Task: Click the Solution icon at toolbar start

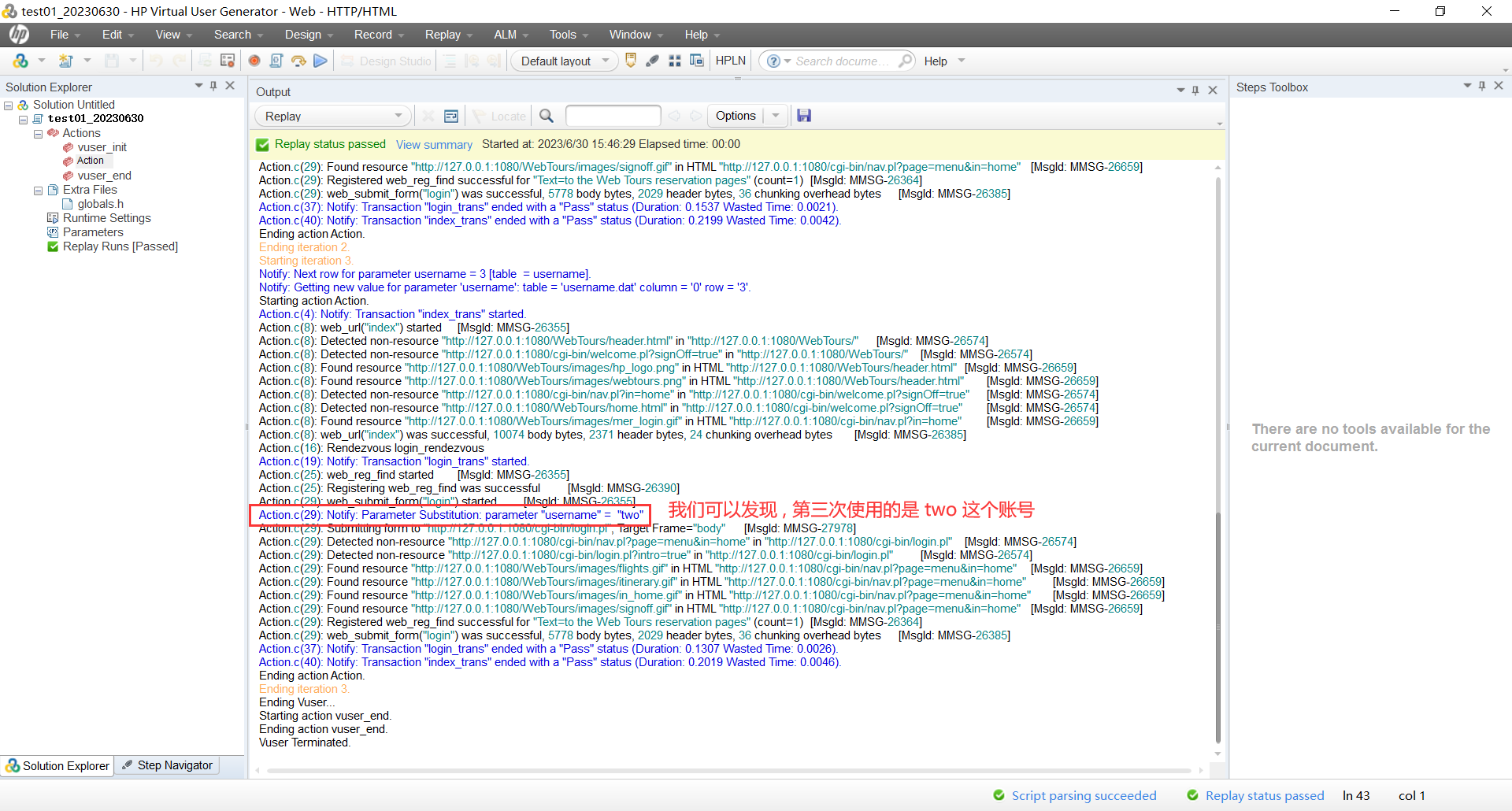Action: pyautogui.click(x=20, y=61)
